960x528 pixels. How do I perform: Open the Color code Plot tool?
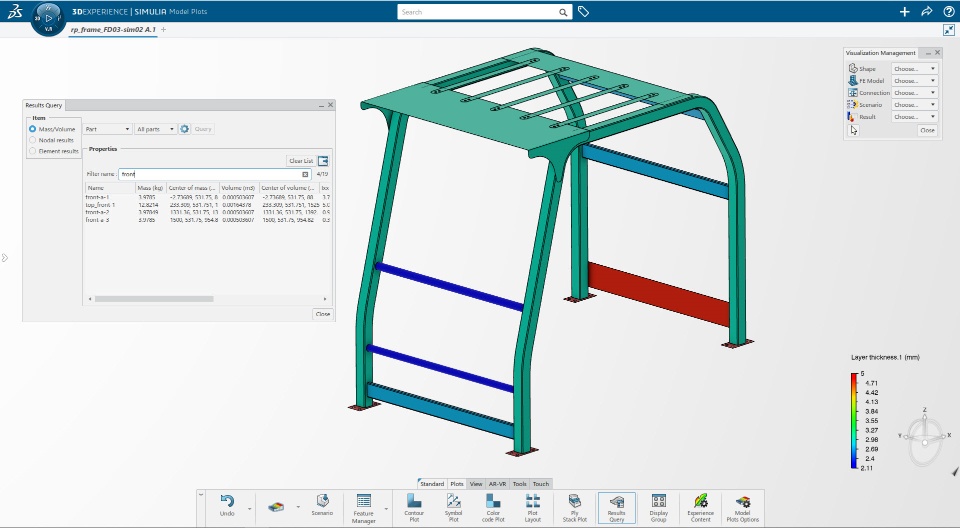coord(493,508)
